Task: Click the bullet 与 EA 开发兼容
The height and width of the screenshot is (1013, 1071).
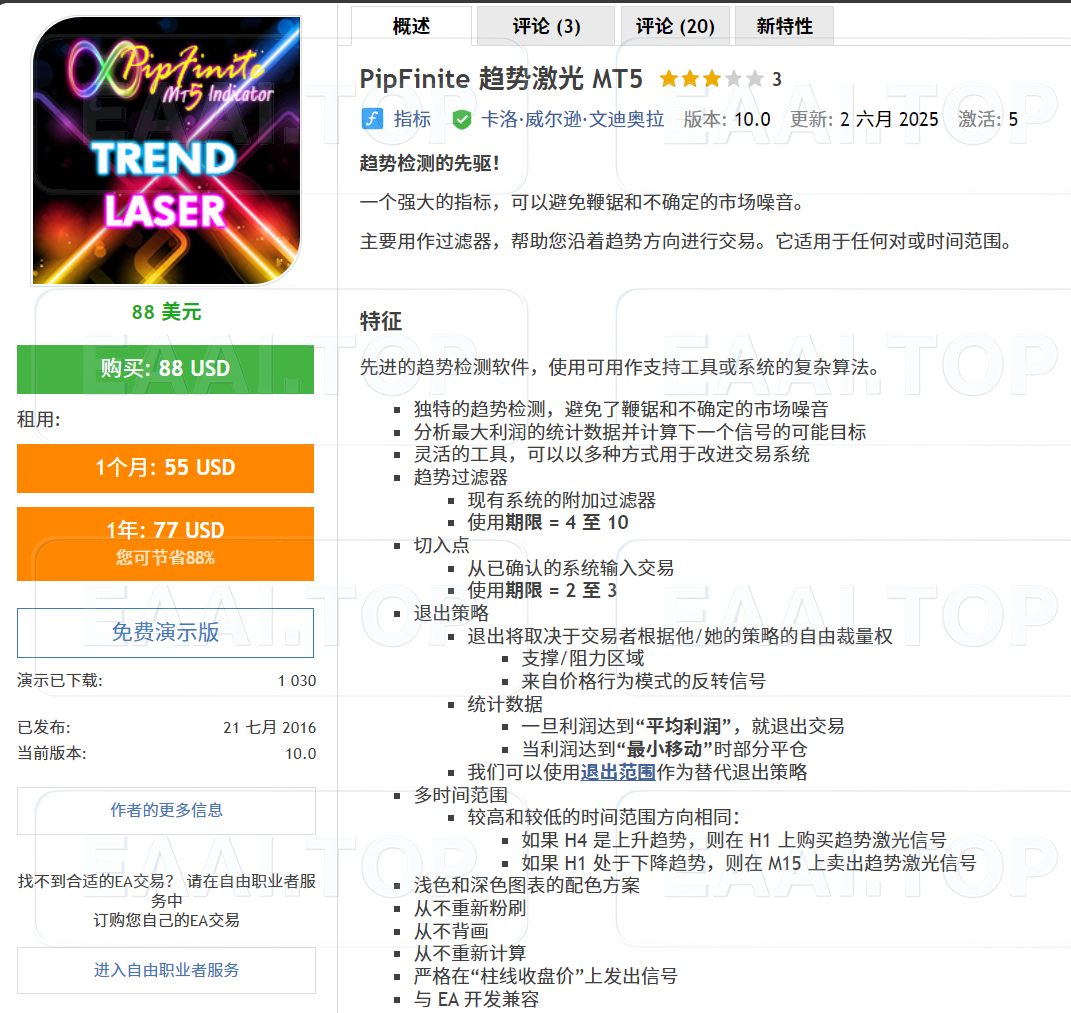Action: click(477, 999)
